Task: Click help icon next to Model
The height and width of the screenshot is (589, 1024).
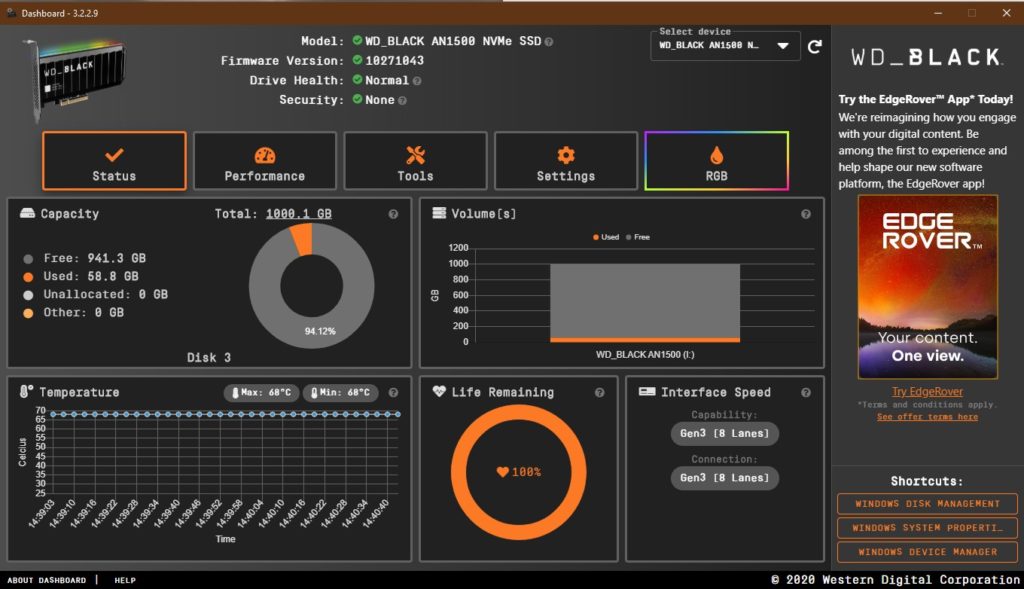Action: click(549, 42)
